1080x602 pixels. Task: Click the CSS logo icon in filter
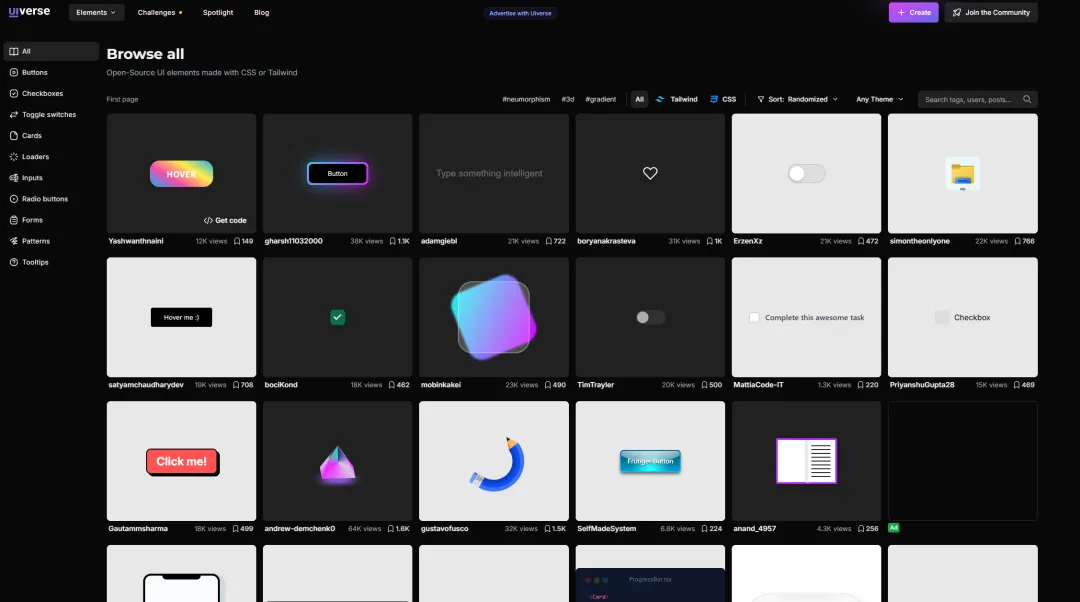coord(714,99)
